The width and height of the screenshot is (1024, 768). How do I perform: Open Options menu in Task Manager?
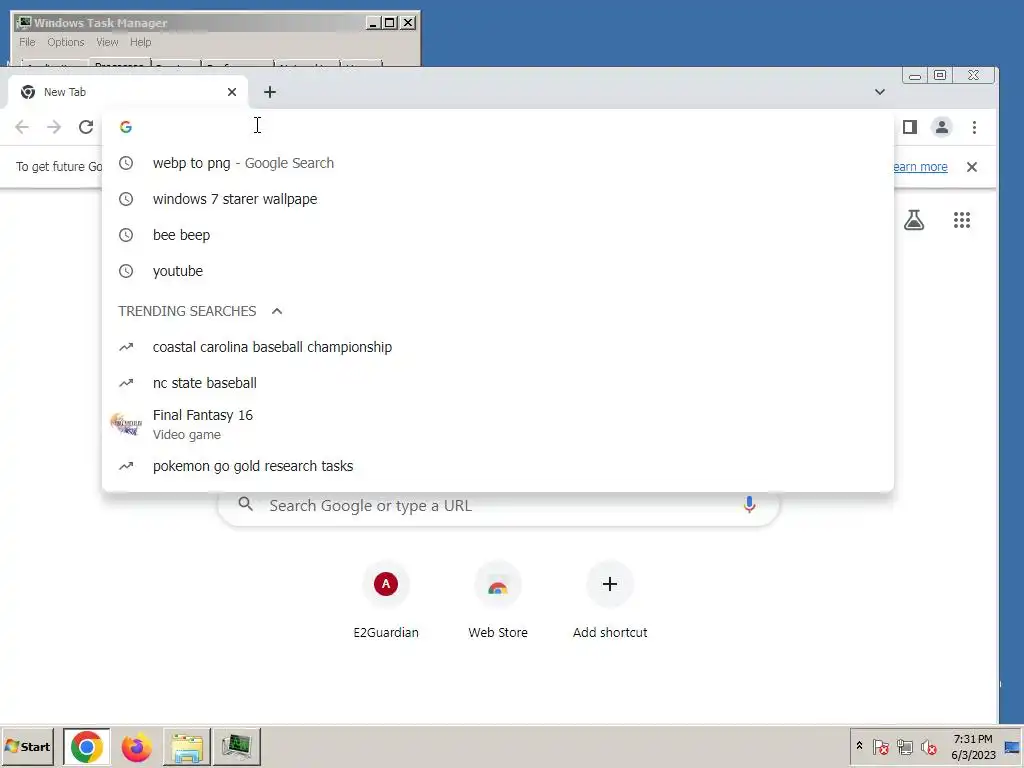tap(65, 42)
